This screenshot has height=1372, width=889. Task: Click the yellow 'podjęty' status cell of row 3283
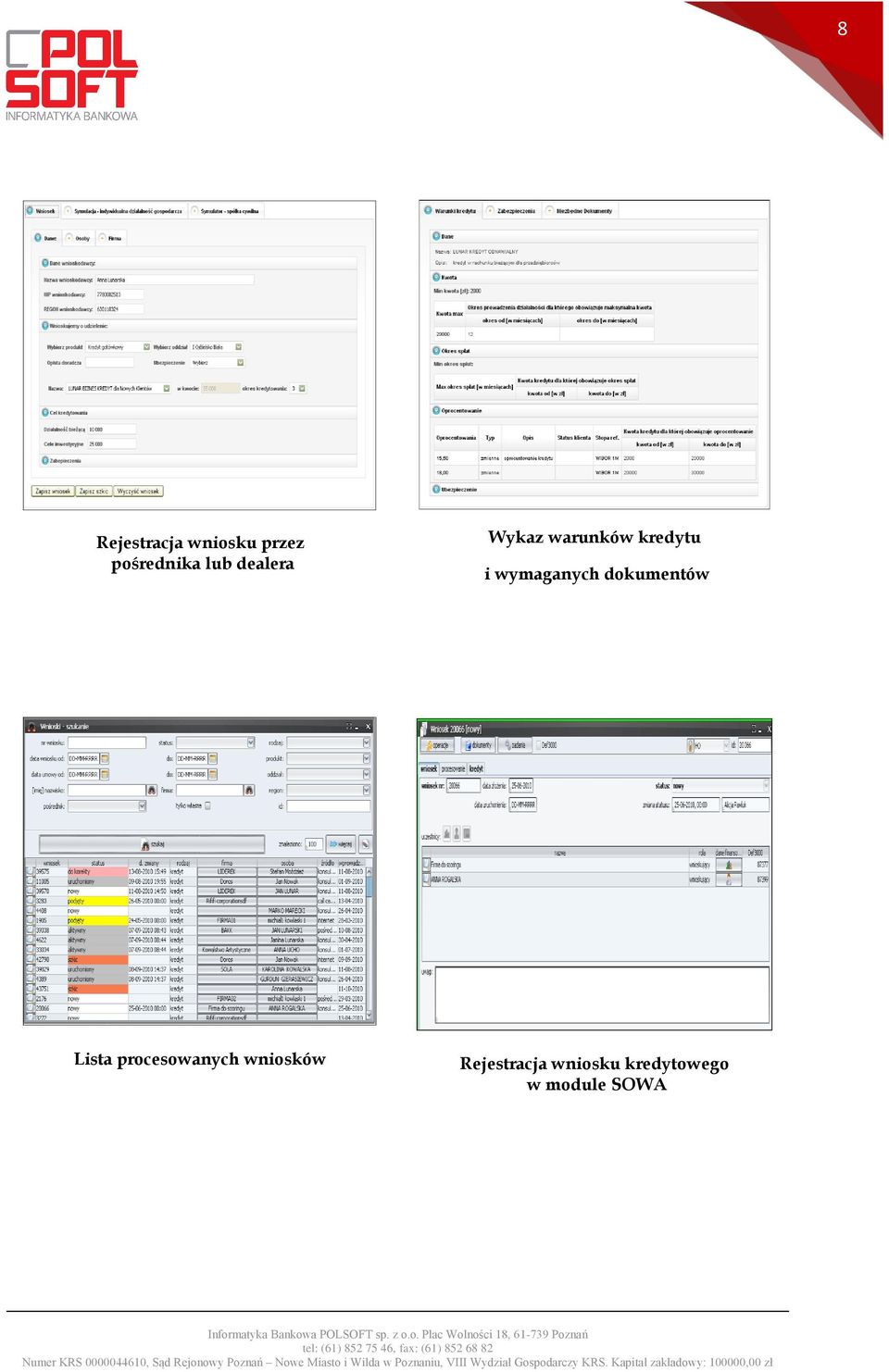point(96,901)
